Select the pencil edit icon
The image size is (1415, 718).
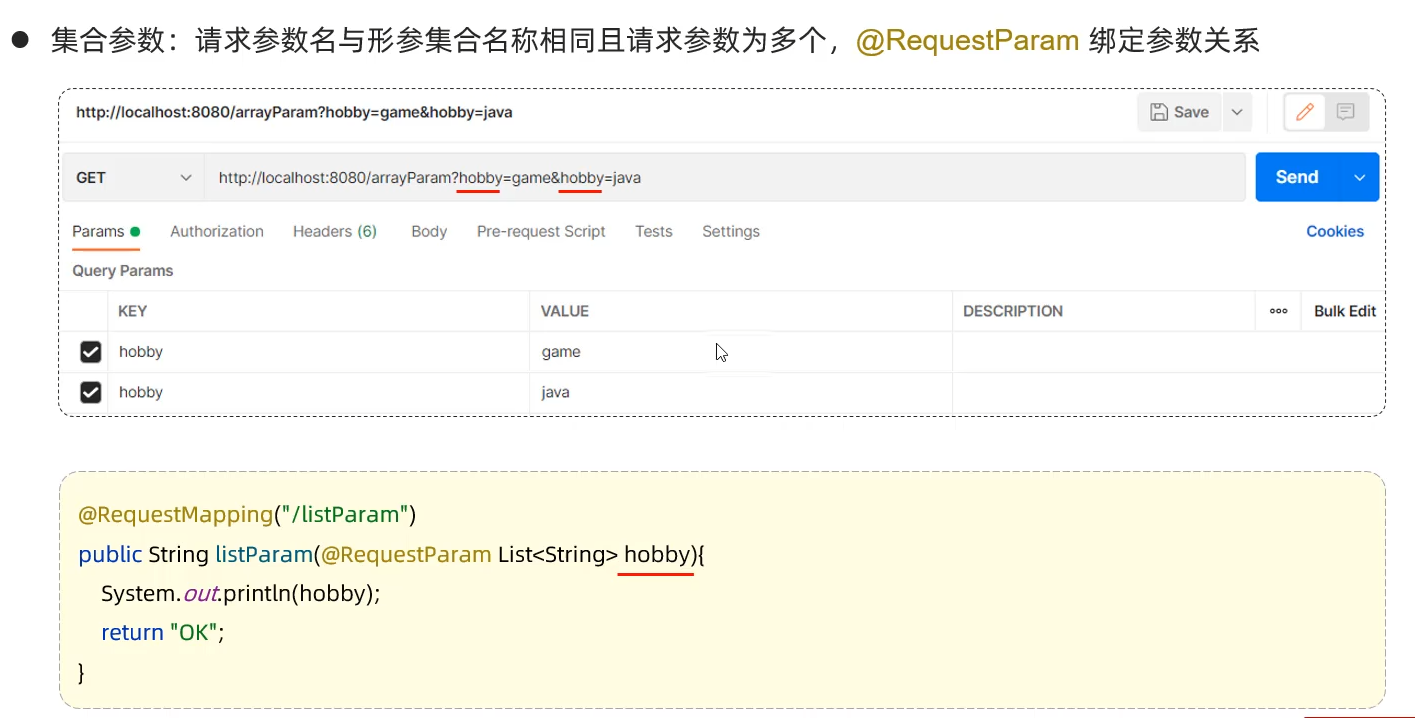[x=1303, y=111]
